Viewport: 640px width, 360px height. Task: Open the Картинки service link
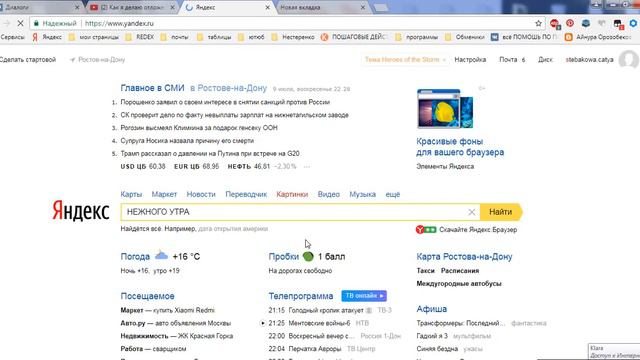(292, 194)
